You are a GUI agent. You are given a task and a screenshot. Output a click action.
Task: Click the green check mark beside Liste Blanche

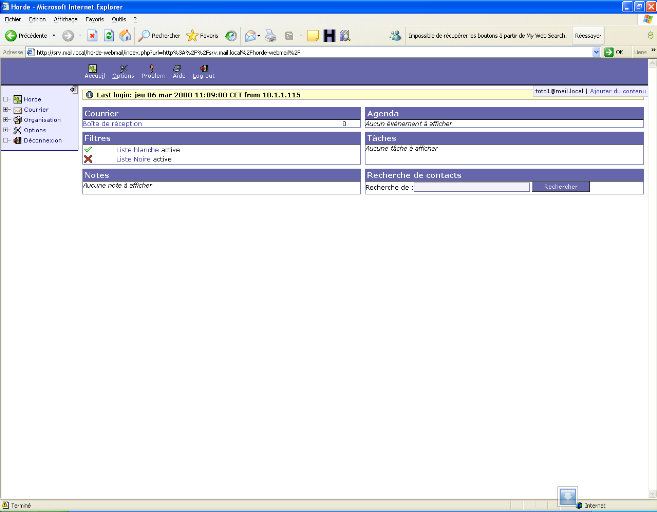coord(88,150)
